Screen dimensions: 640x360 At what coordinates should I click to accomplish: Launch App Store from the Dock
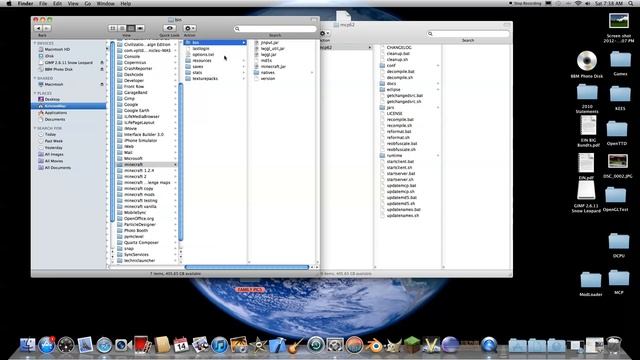(x=47, y=345)
